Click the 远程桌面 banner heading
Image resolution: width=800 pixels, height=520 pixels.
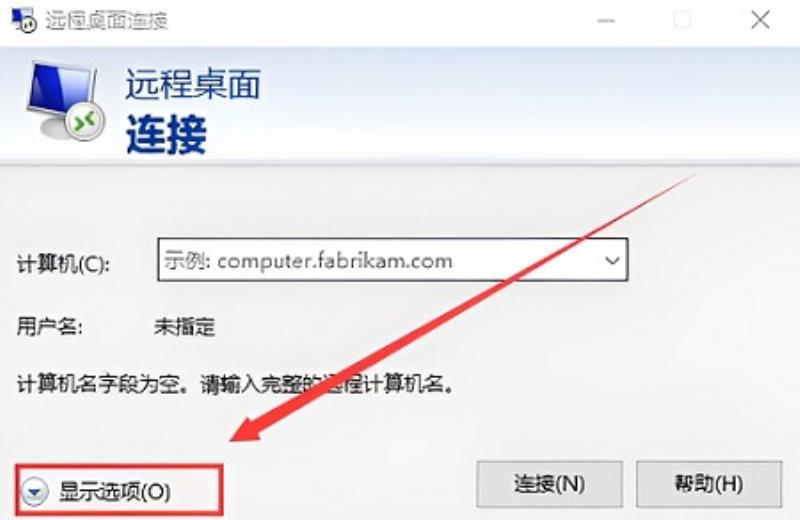193,84
